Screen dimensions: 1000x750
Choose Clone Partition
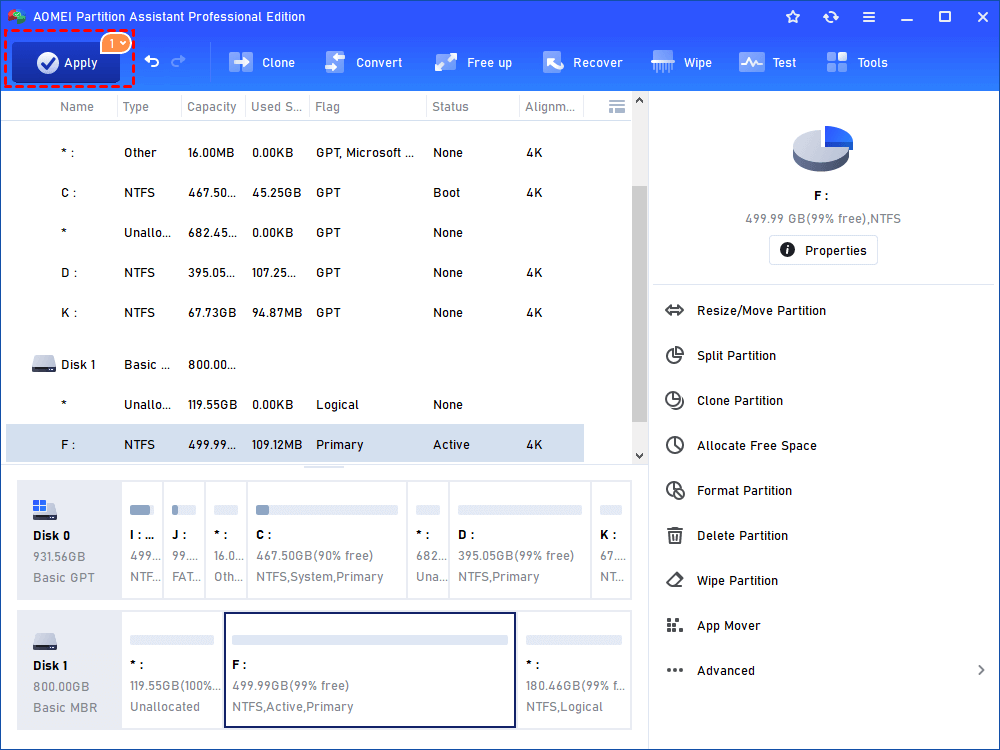pos(740,401)
